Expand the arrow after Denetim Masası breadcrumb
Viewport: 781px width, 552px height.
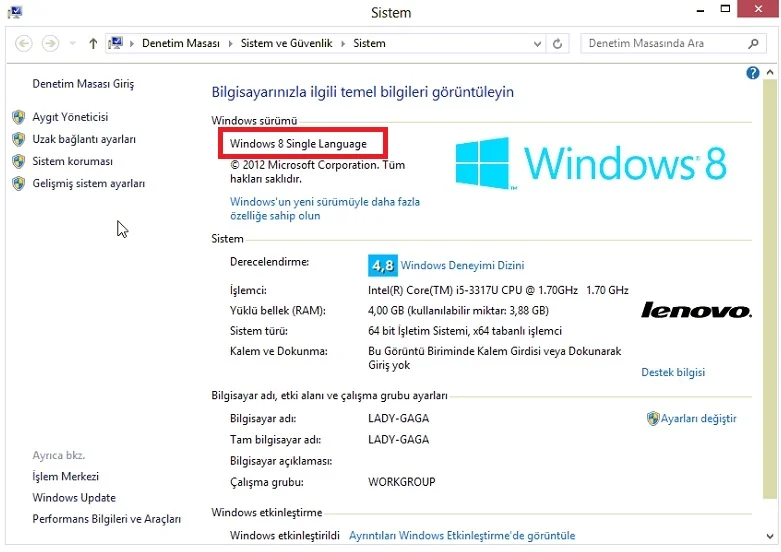pyautogui.click(x=229, y=44)
